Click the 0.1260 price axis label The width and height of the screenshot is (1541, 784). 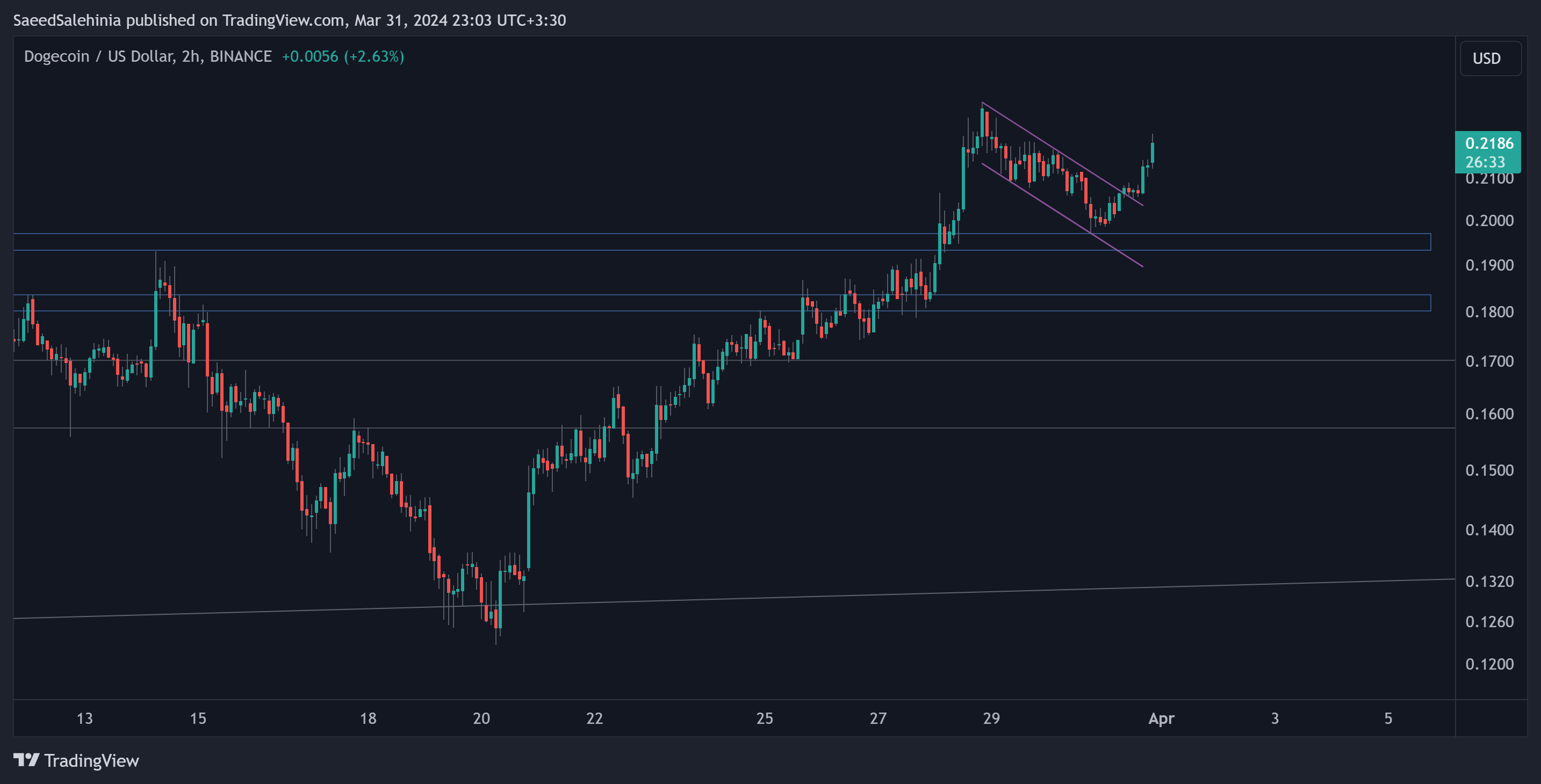point(1489,622)
